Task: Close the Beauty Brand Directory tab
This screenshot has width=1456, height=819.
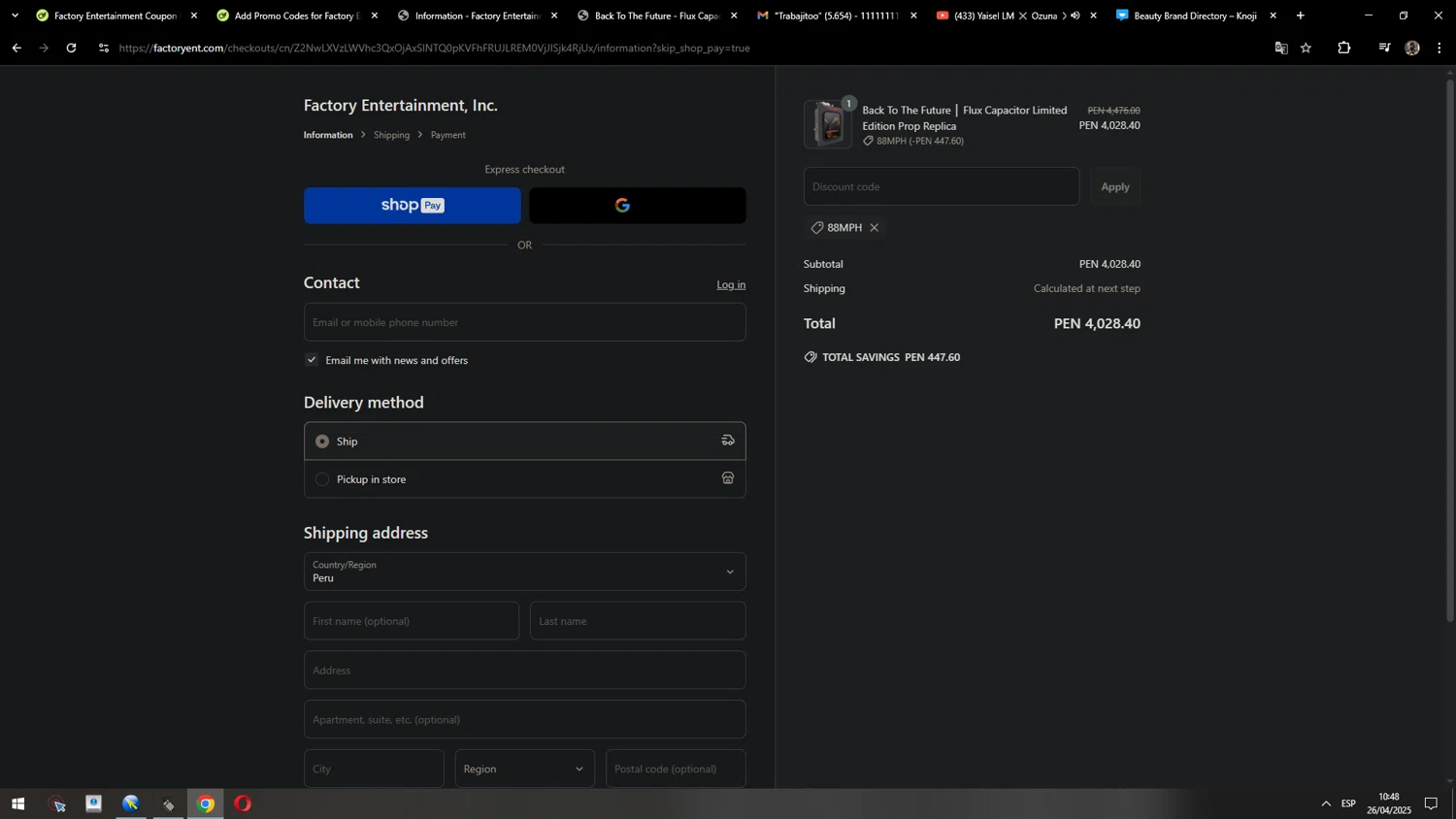Action: [1273, 16]
